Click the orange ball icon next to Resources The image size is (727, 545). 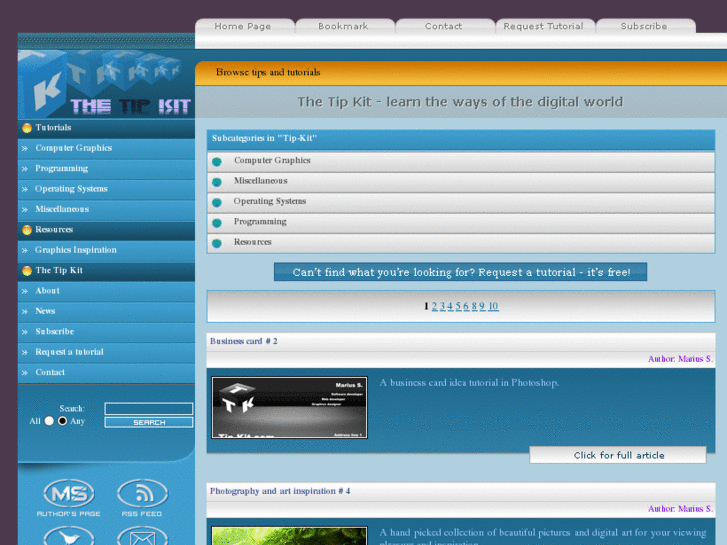(x=27, y=230)
